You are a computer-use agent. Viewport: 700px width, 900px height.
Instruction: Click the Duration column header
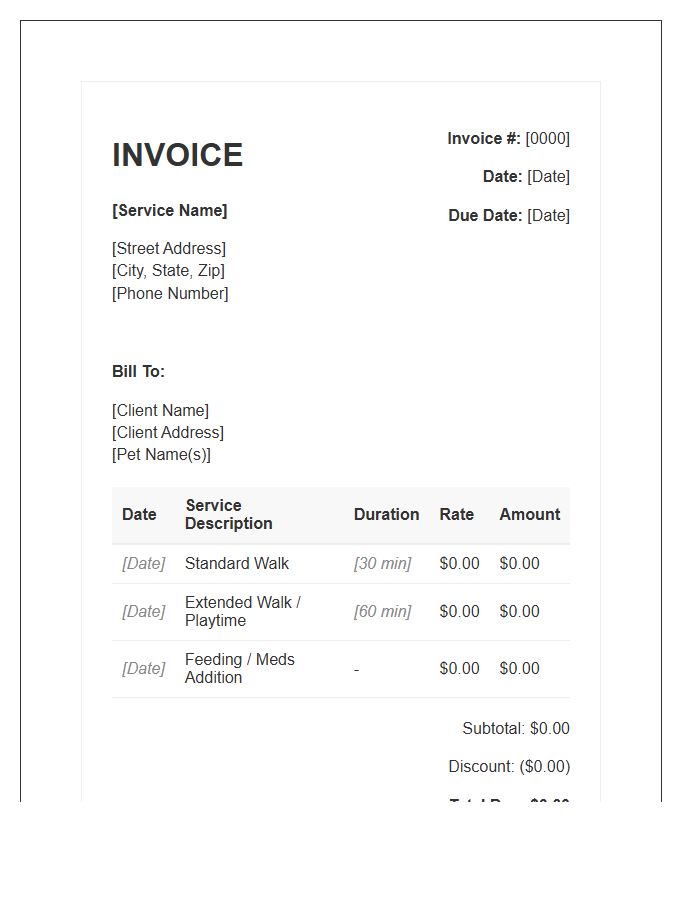[x=386, y=514]
